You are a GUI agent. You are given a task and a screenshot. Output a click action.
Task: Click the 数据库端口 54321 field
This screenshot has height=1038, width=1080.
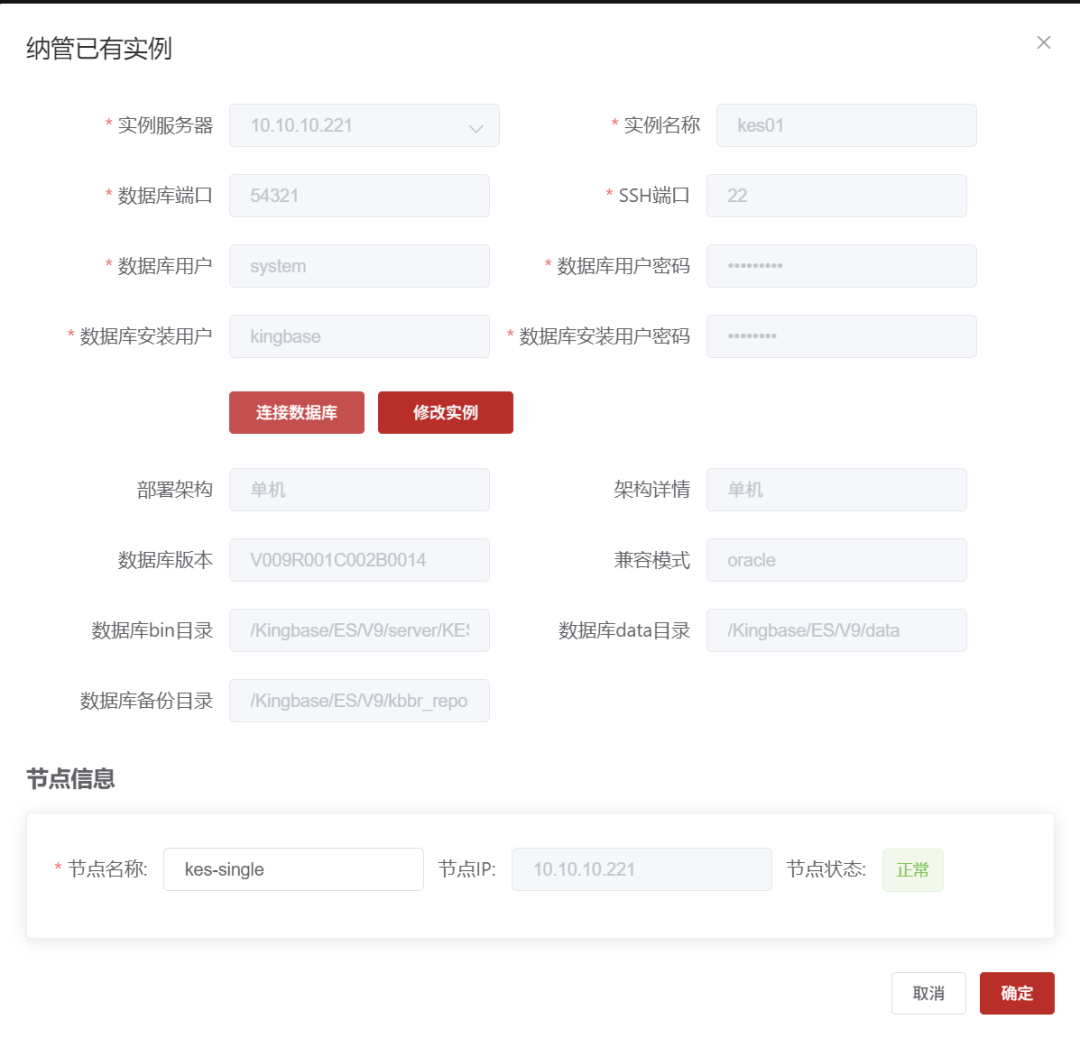pyautogui.click(x=359, y=196)
